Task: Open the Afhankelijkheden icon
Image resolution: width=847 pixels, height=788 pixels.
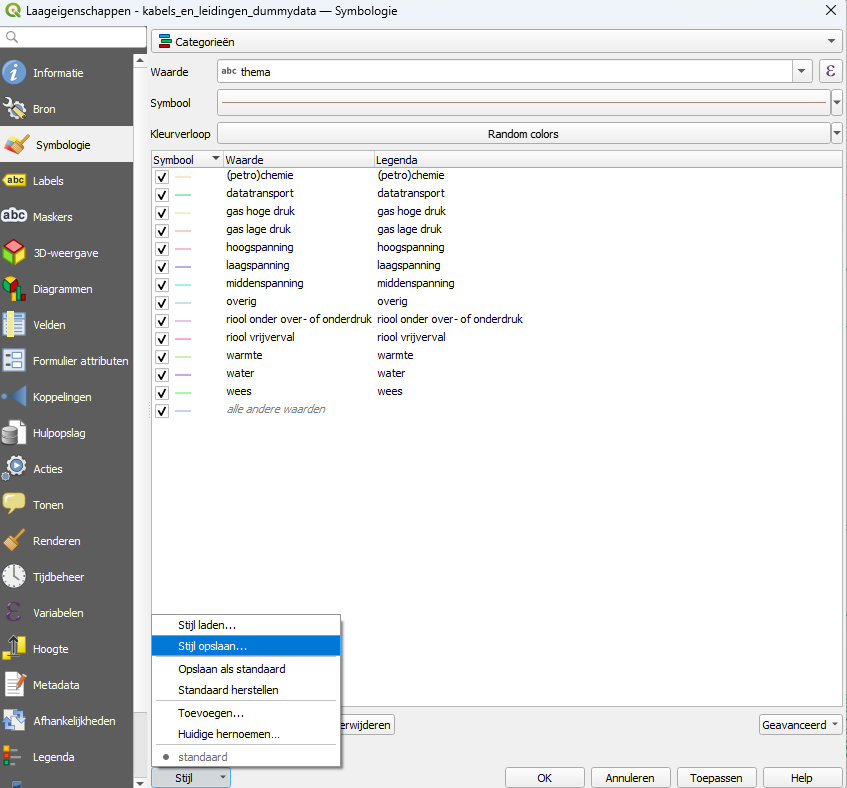Action: pyautogui.click(x=14, y=720)
